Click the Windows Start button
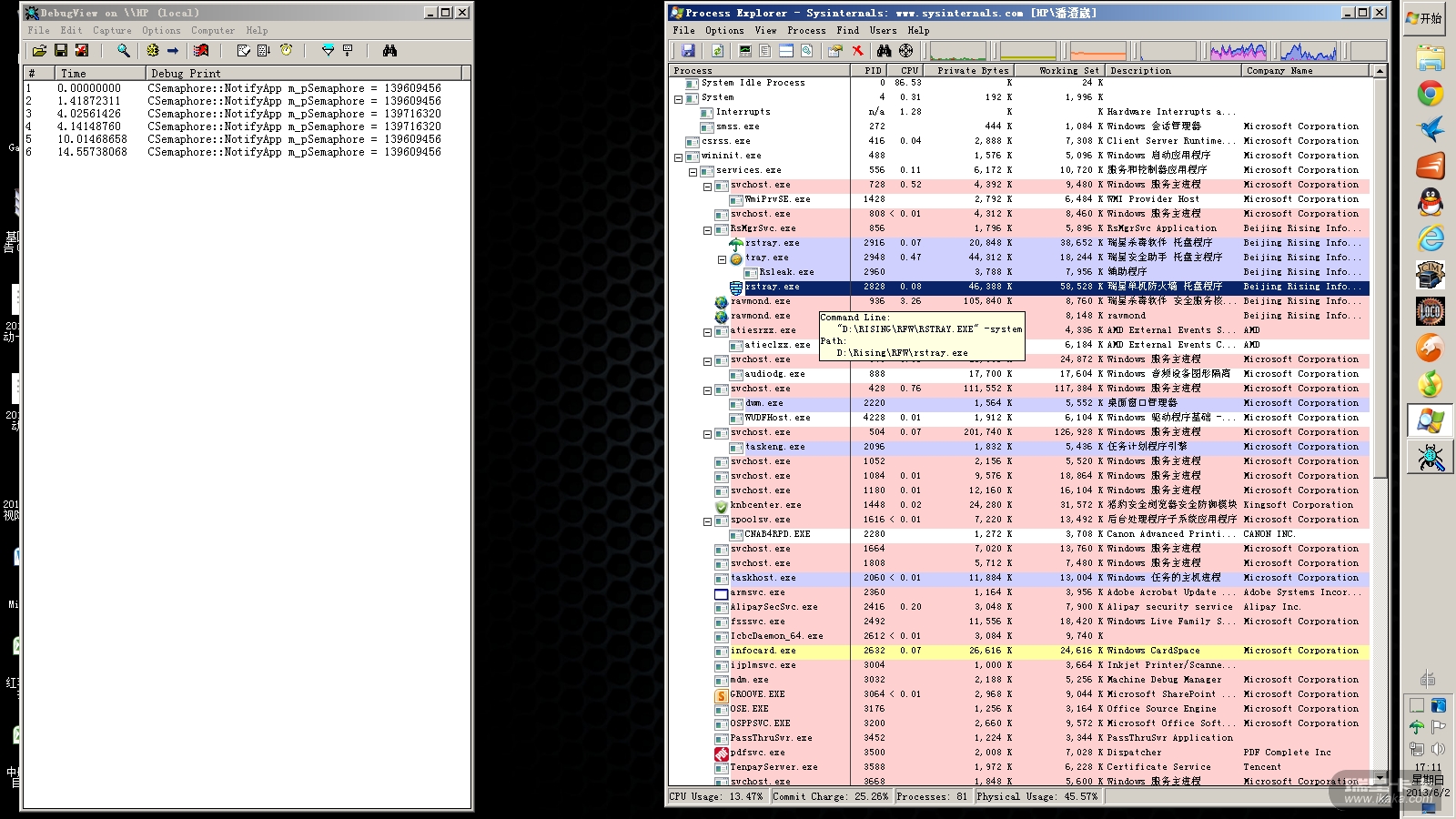Viewport: 1456px width, 819px height. [x=1424, y=18]
